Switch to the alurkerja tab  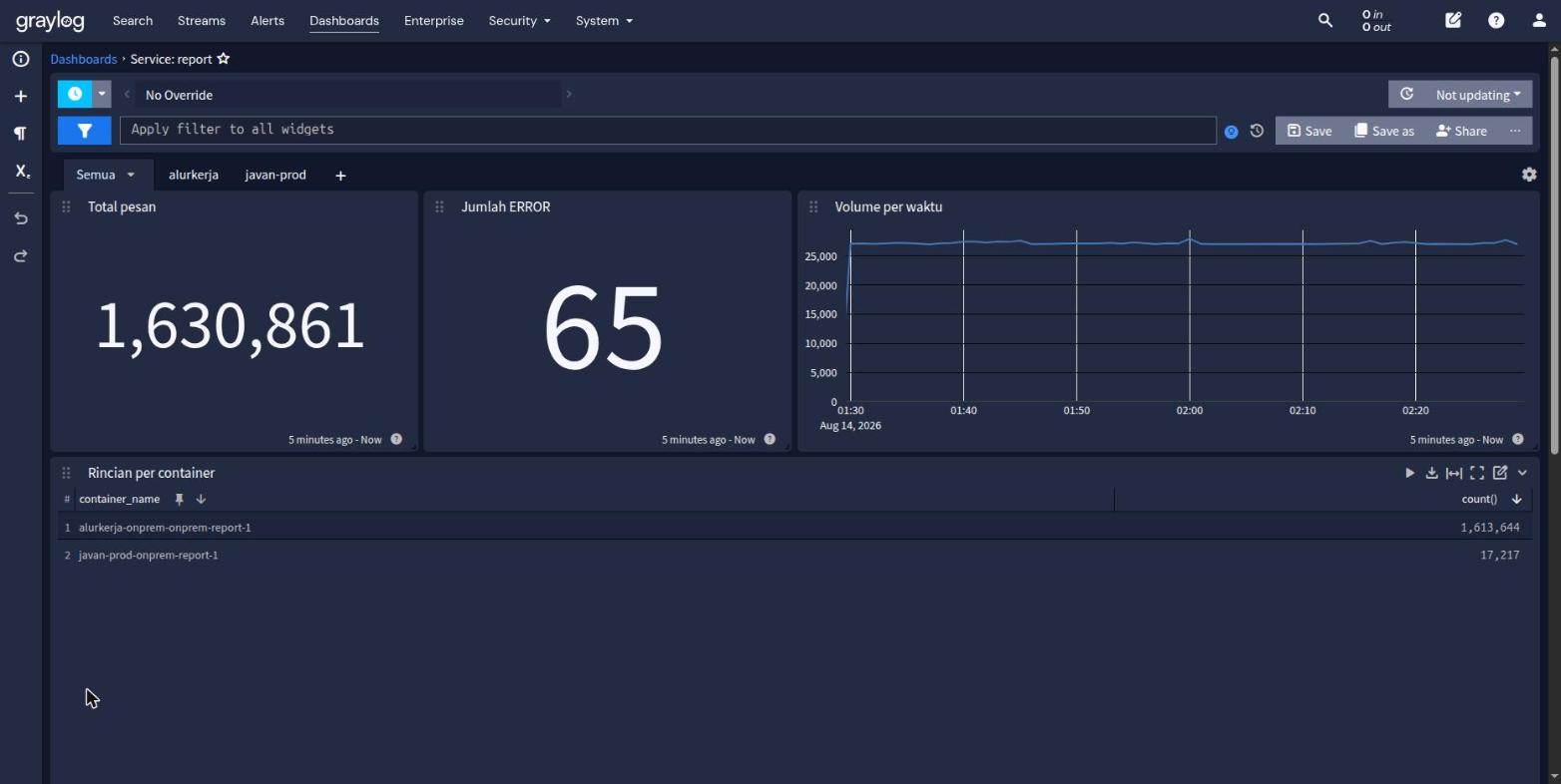coord(194,175)
